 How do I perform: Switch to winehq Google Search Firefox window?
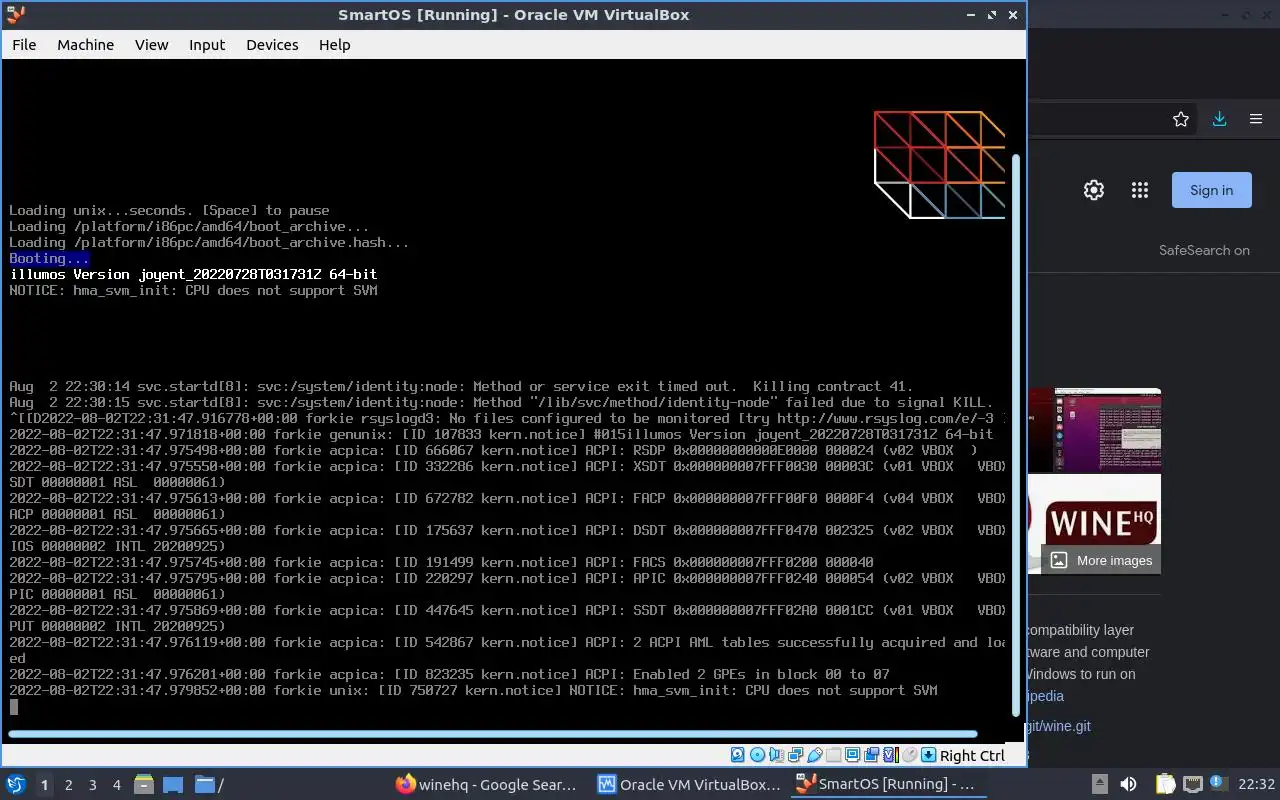[x=487, y=785]
